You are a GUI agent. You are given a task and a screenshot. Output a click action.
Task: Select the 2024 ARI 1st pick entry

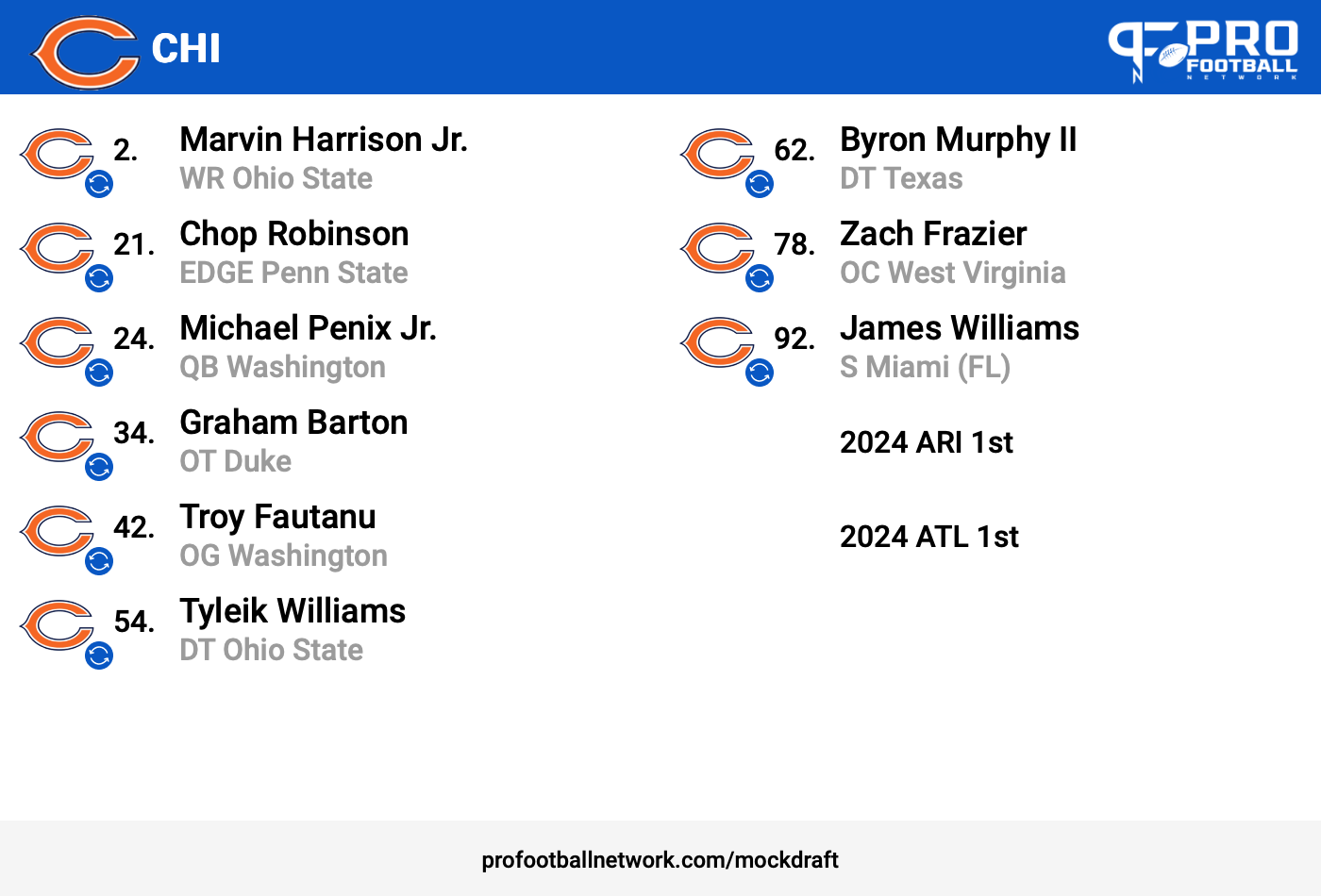coord(927,442)
